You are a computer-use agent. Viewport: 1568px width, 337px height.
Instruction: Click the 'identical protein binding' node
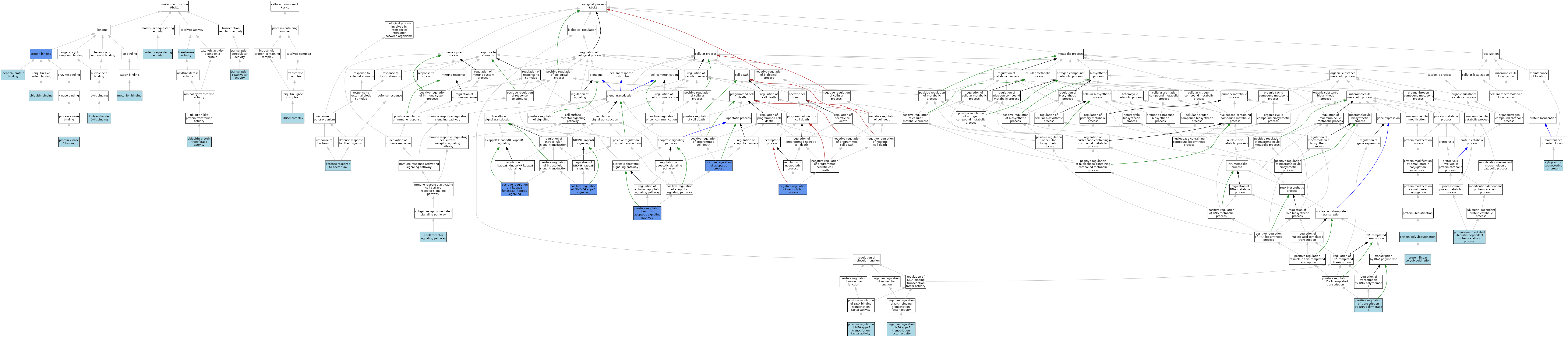[13, 75]
